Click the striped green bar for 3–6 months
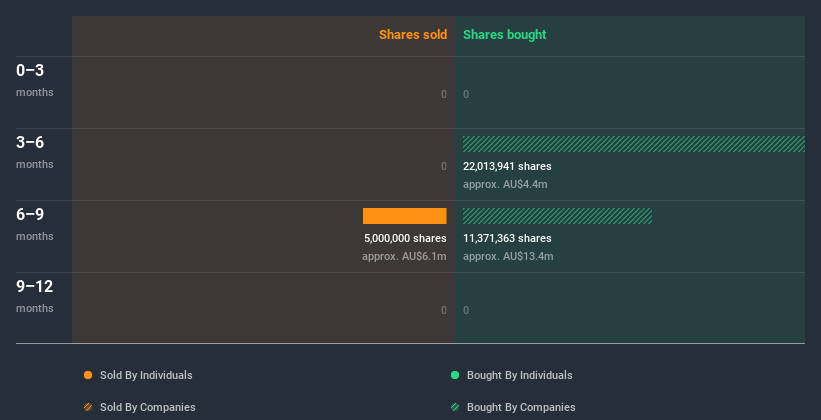The image size is (821, 420). click(634, 144)
